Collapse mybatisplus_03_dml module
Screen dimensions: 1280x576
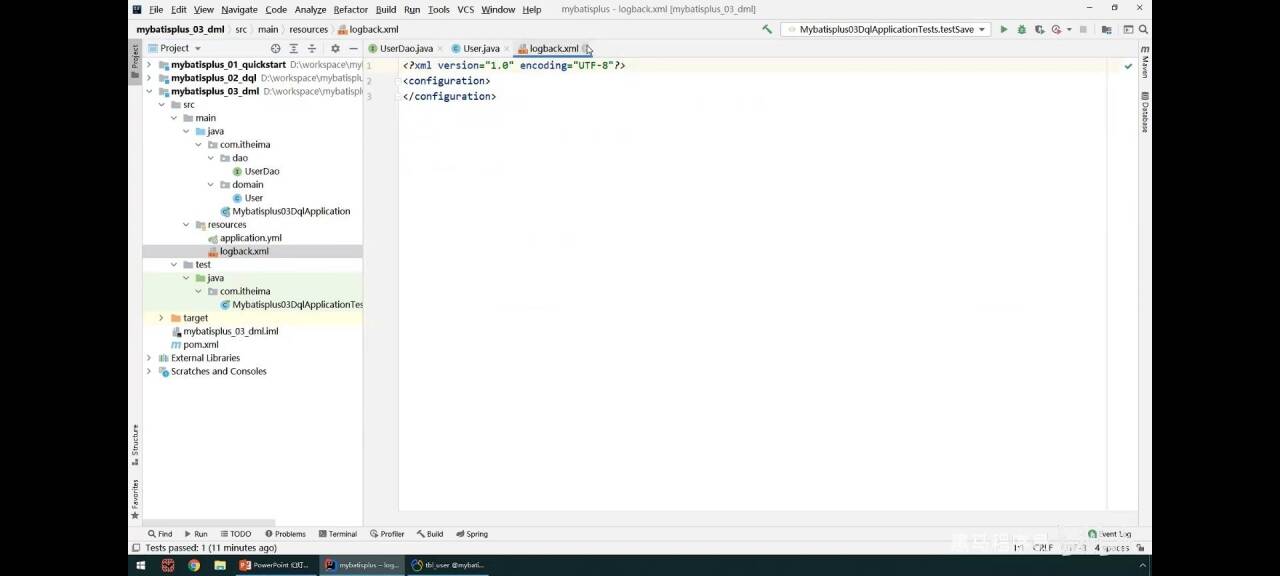[x=149, y=91]
